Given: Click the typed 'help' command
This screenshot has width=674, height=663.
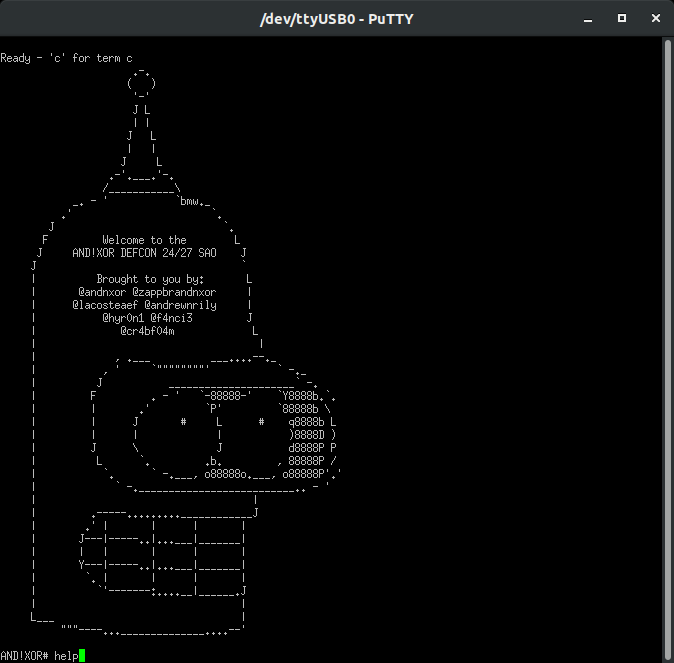Looking at the screenshot, I should [66, 656].
